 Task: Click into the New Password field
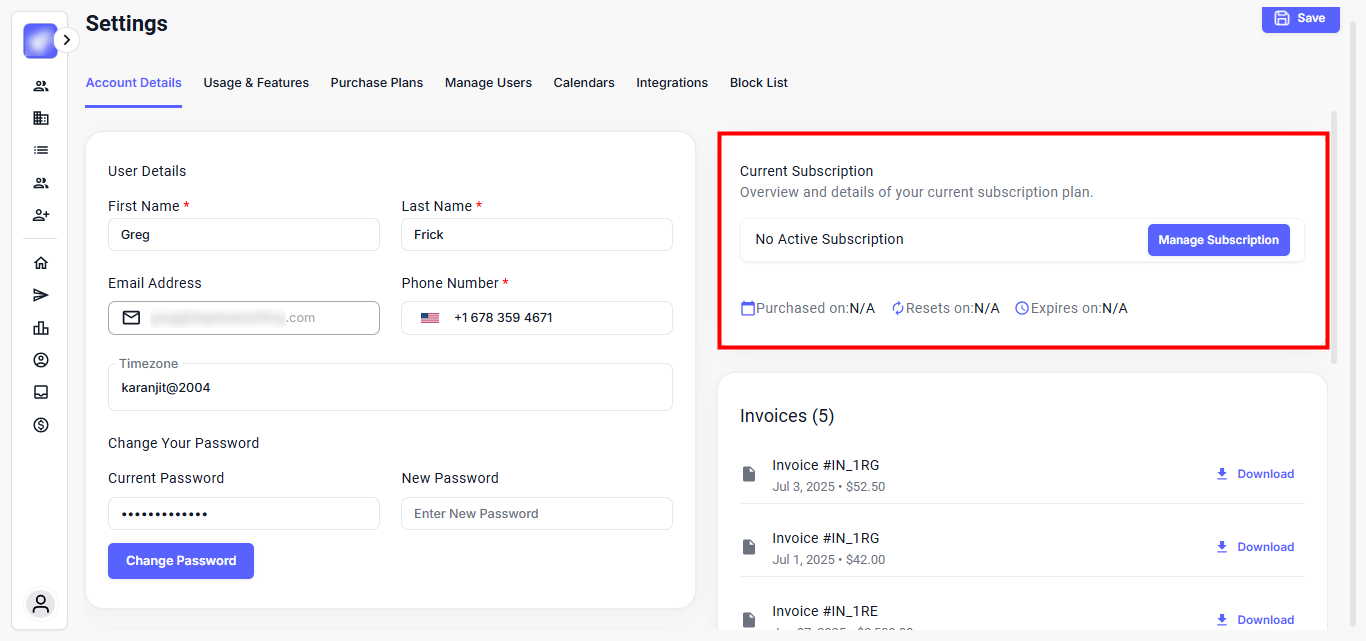pos(537,514)
